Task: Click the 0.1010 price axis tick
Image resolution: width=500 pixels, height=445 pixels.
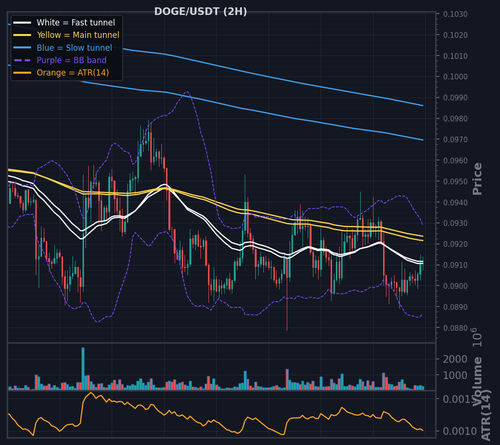Action: click(455, 56)
